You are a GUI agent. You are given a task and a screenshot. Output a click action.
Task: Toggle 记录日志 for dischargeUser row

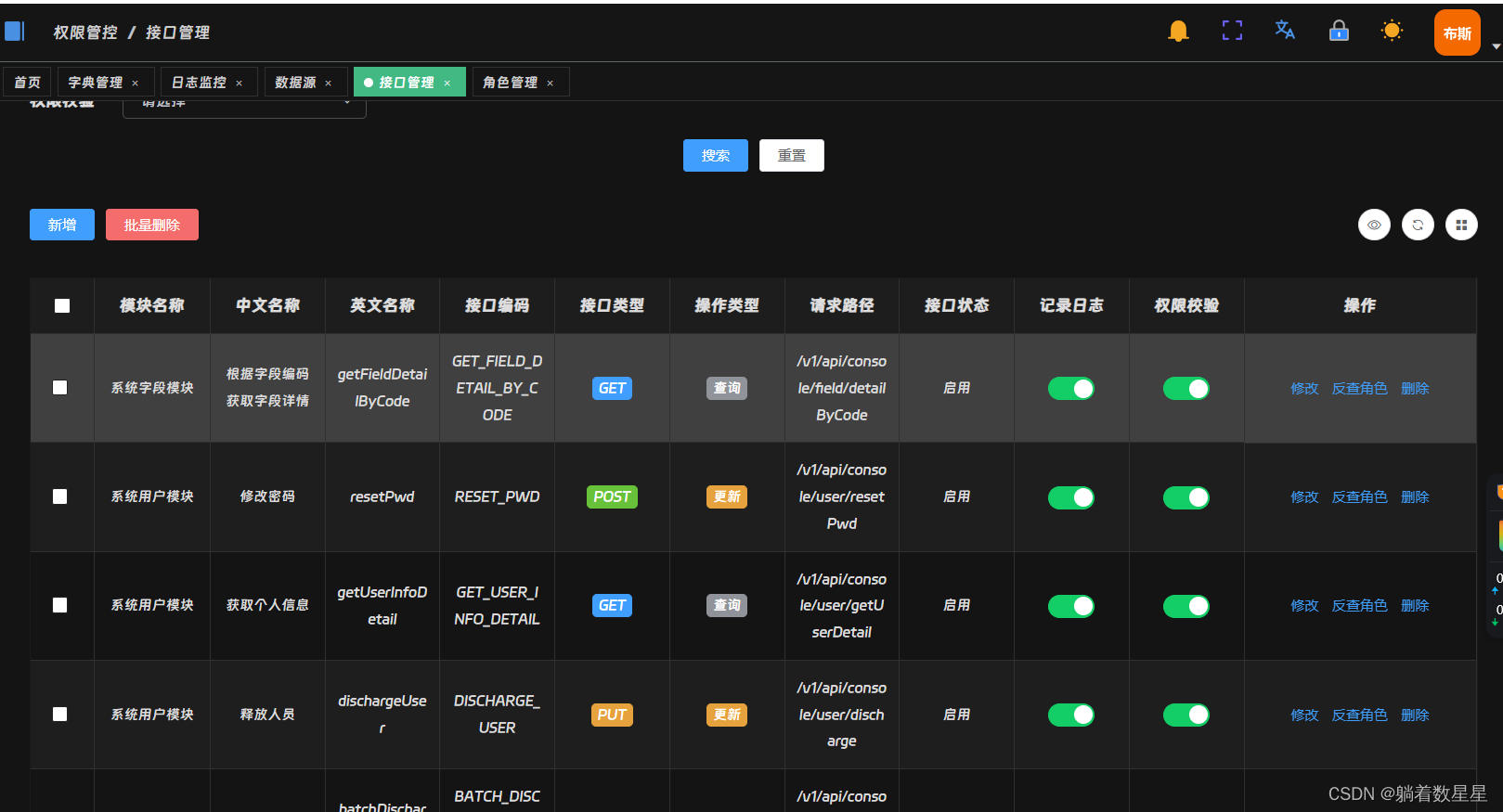click(1071, 715)
